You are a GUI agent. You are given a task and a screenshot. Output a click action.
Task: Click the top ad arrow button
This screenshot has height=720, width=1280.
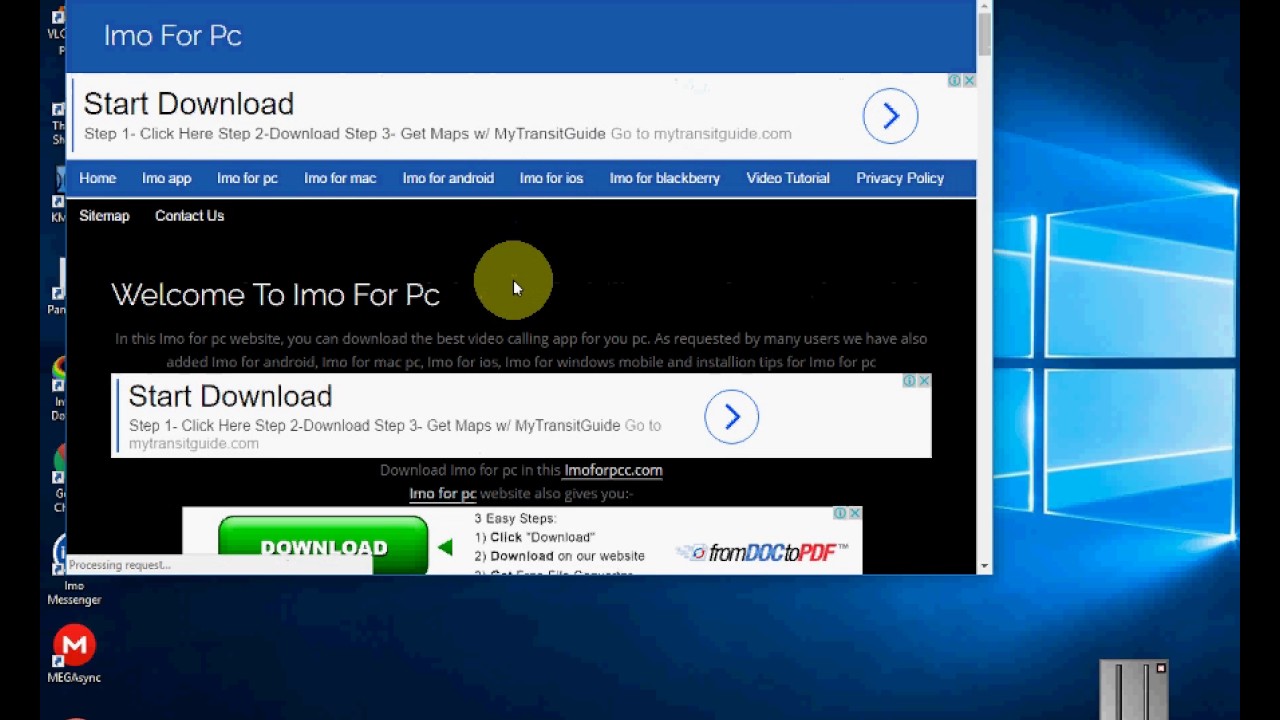click(x=890, y=116)
